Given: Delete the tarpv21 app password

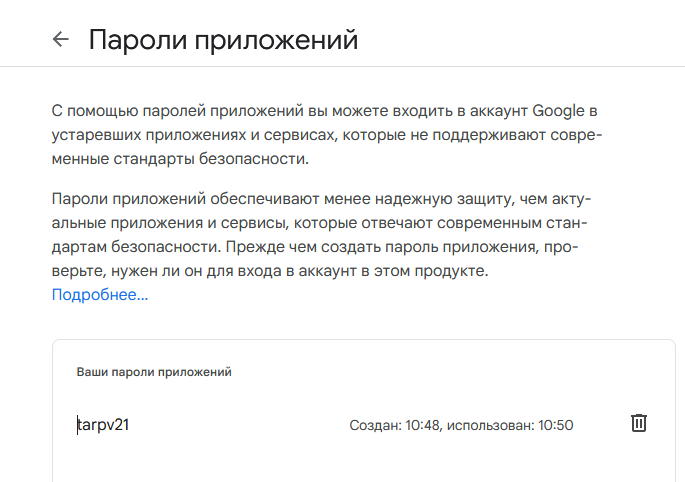Looking at the screenshot, I should click(639, 423).
